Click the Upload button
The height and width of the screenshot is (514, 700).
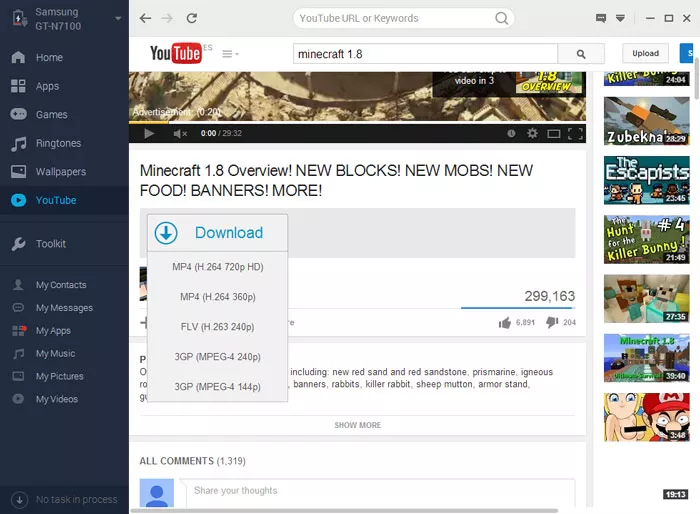click(645, 54)
